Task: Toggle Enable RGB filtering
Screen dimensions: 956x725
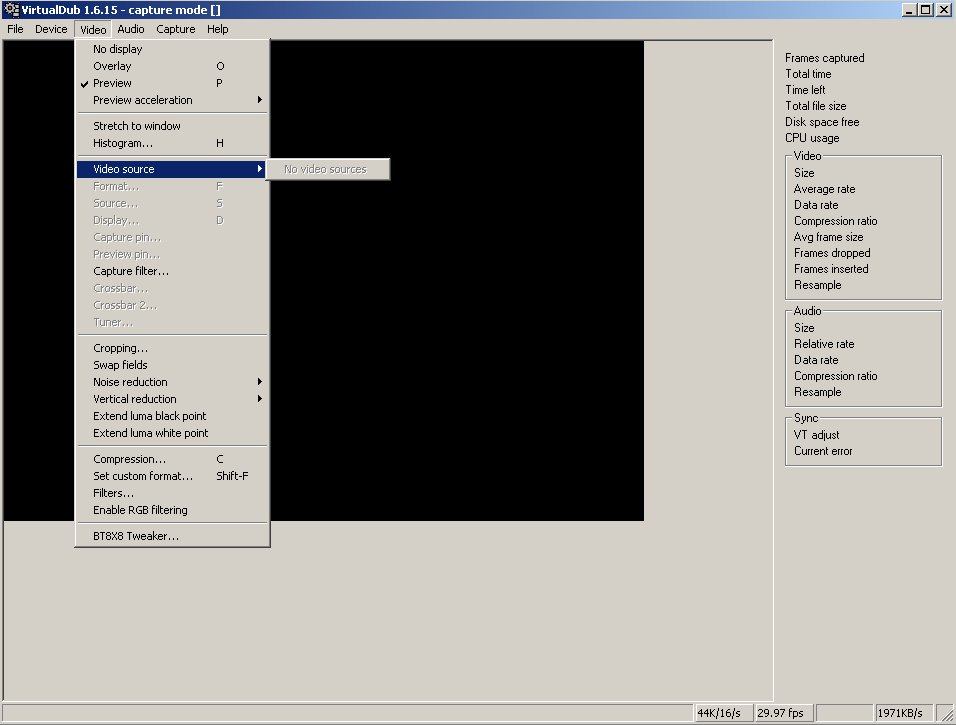Action: 173,510
